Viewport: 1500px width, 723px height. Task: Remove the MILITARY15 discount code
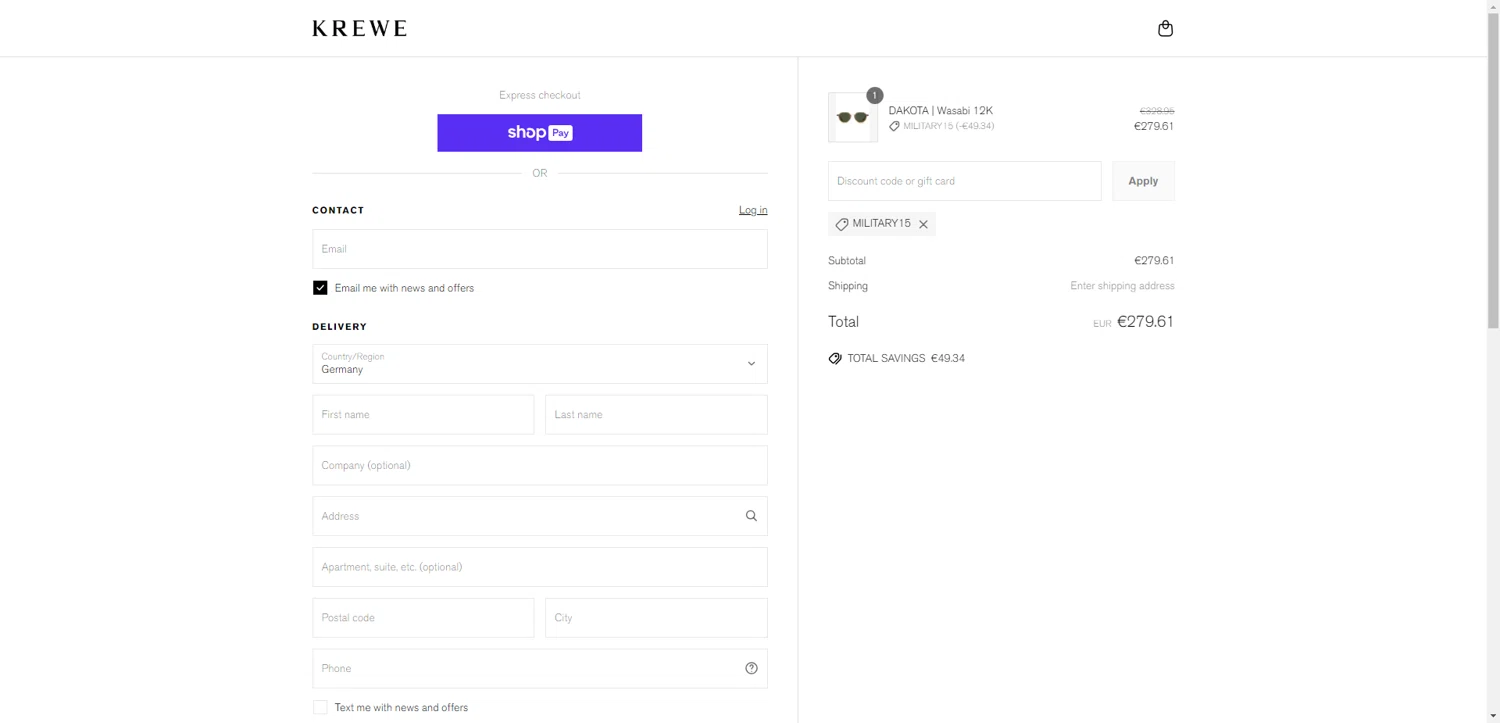pyautogui.click(x=923, y=225)
